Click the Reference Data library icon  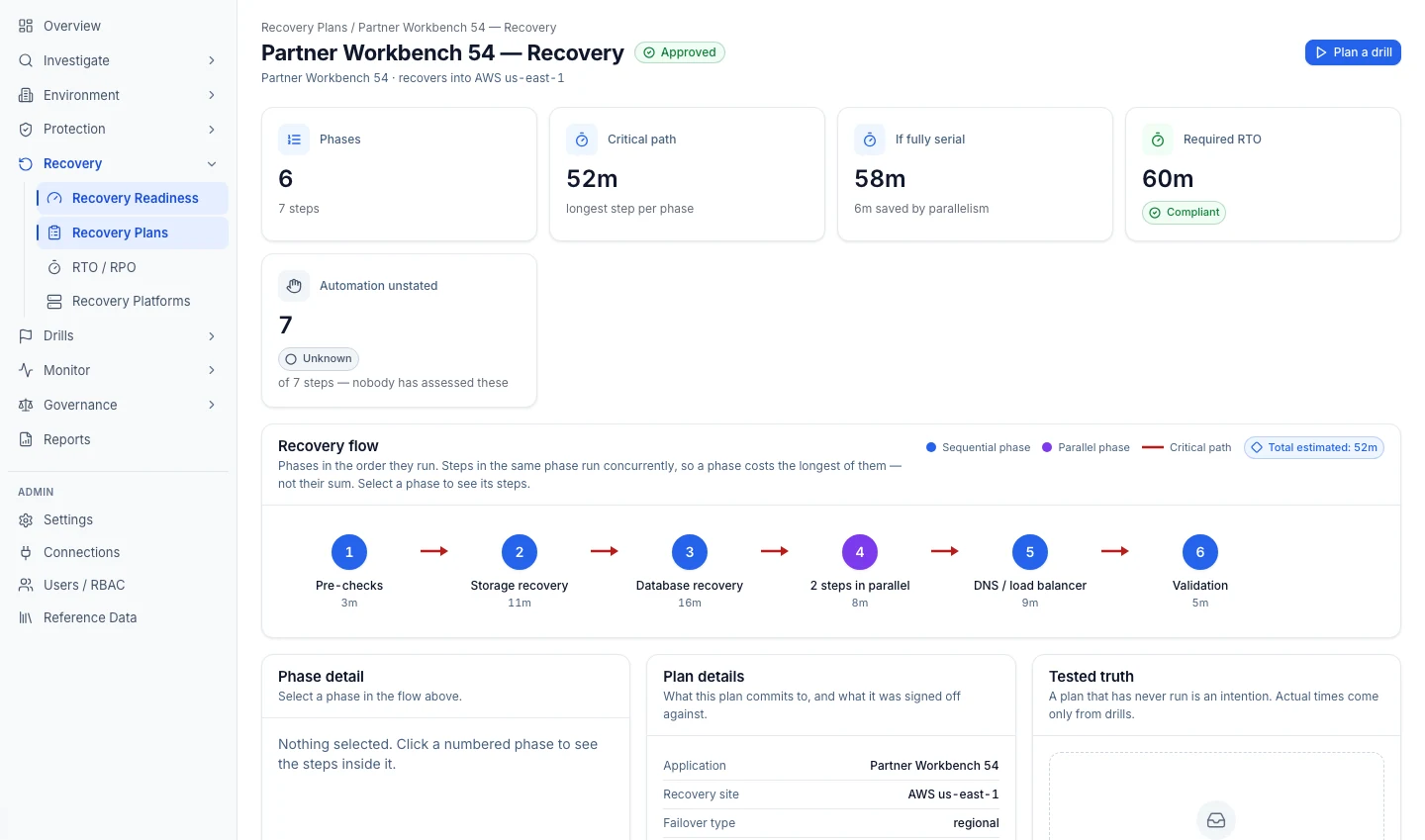pos(26,617)
